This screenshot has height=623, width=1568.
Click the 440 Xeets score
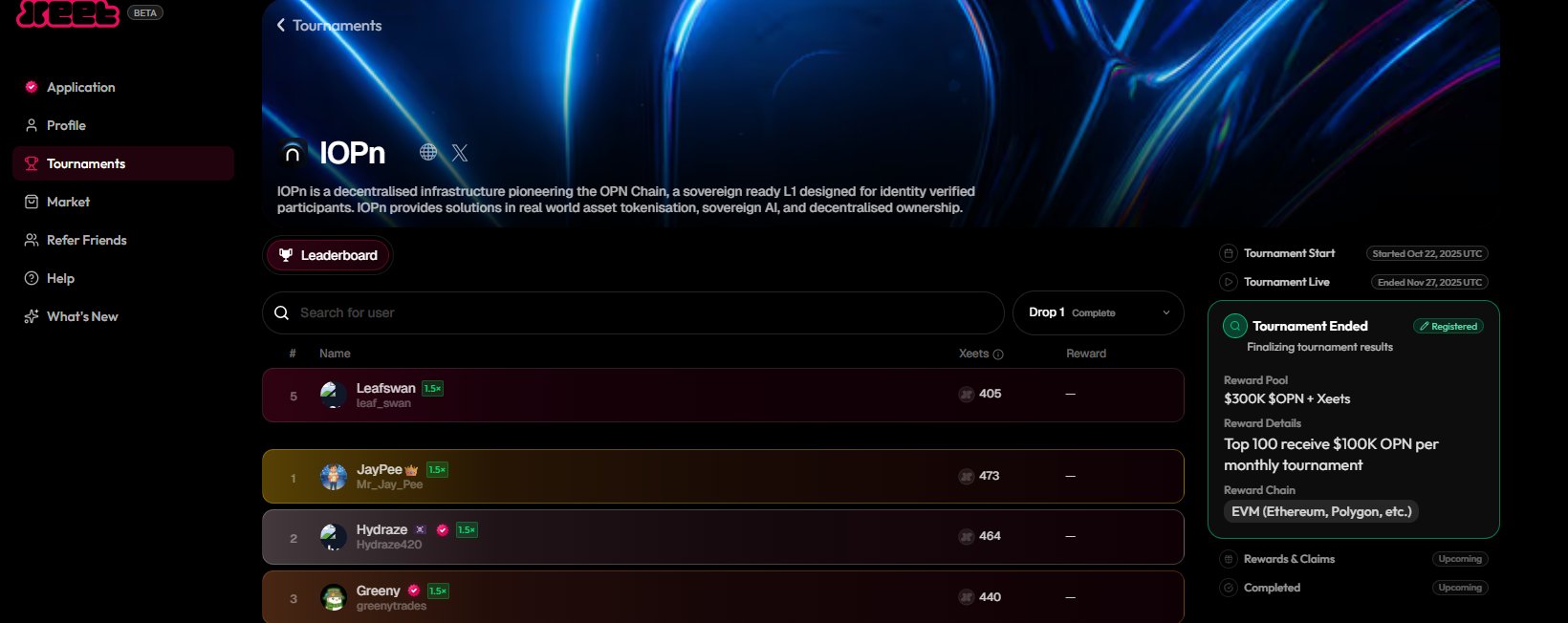tap(991, 597)
